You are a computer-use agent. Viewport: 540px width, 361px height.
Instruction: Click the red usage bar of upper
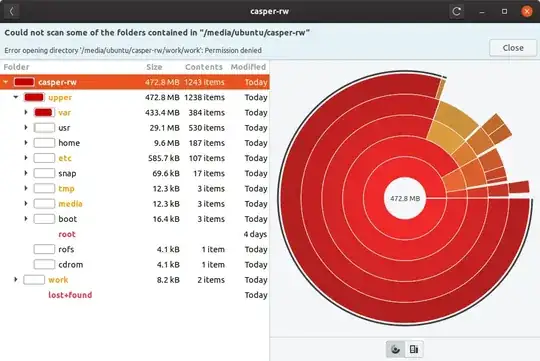34,97
